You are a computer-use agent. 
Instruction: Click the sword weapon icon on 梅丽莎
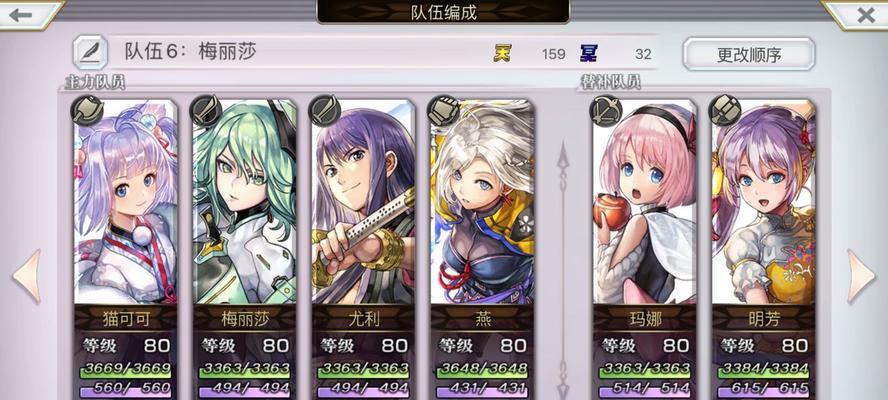click(206, 110)
